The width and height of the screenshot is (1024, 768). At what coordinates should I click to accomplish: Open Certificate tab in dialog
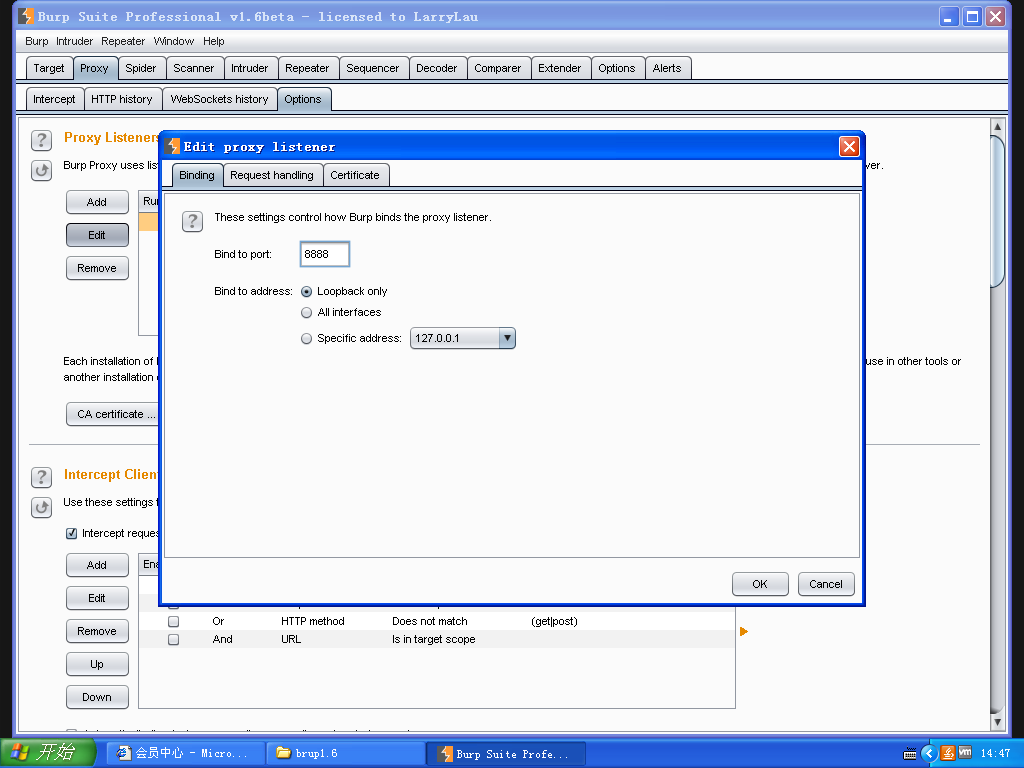pos(355,175)
